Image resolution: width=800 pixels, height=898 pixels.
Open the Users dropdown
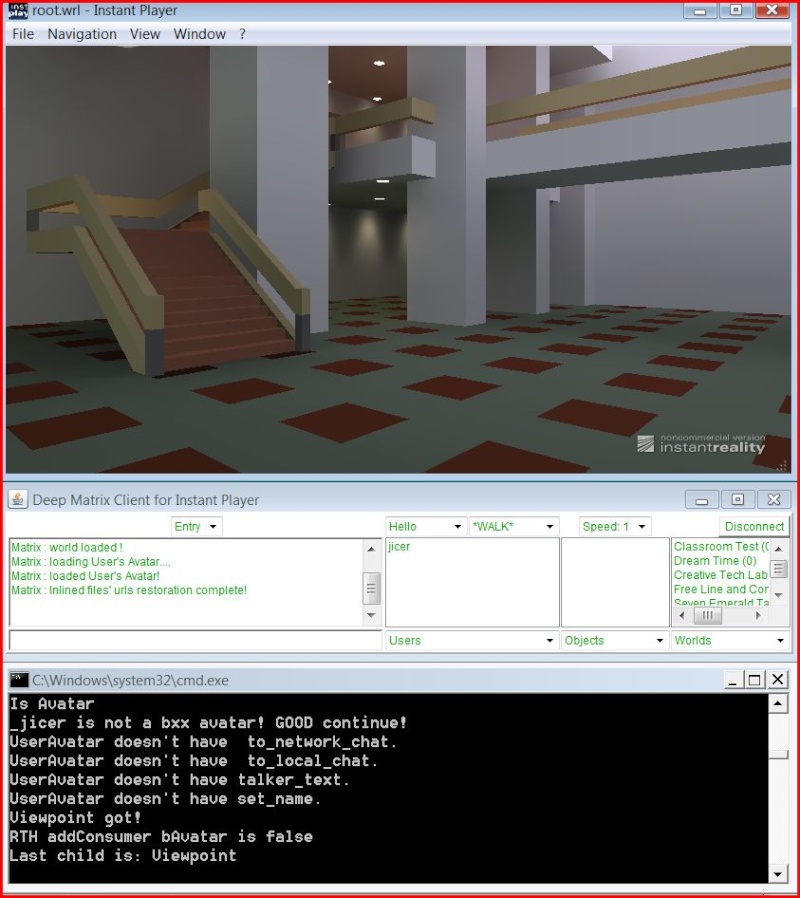click(472, 640)
